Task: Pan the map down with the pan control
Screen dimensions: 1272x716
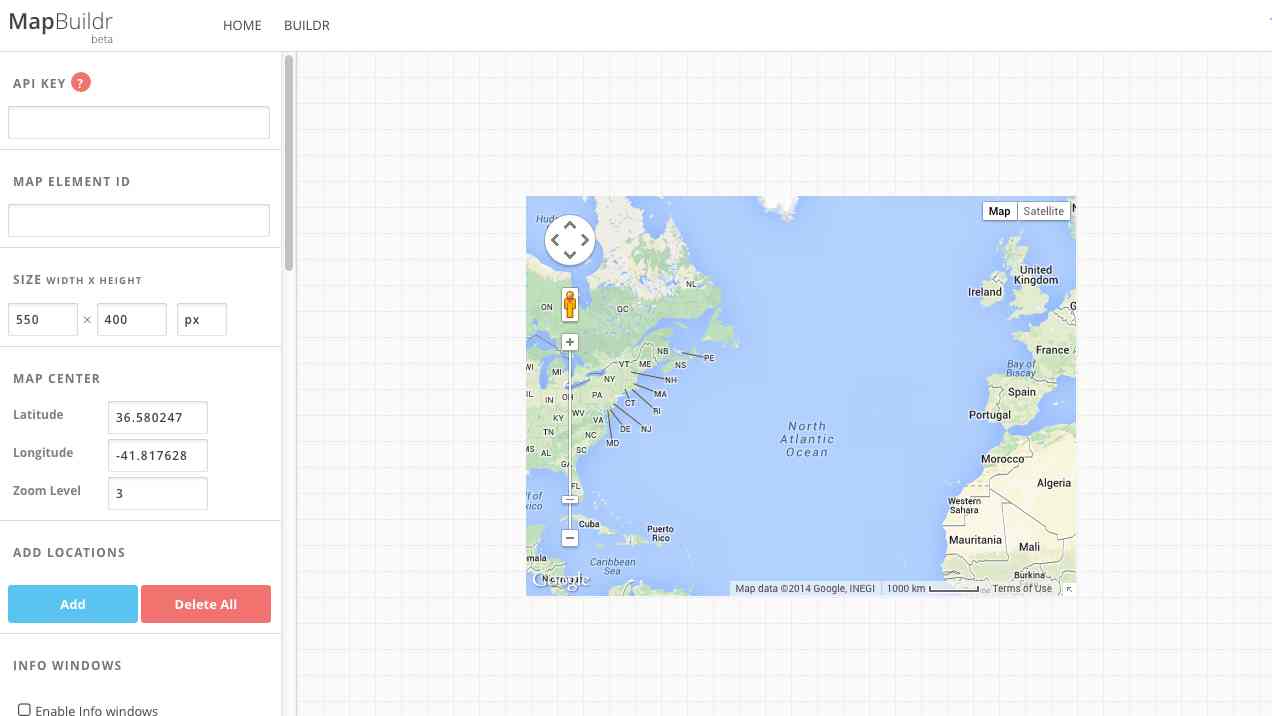Action: (570, 255)
